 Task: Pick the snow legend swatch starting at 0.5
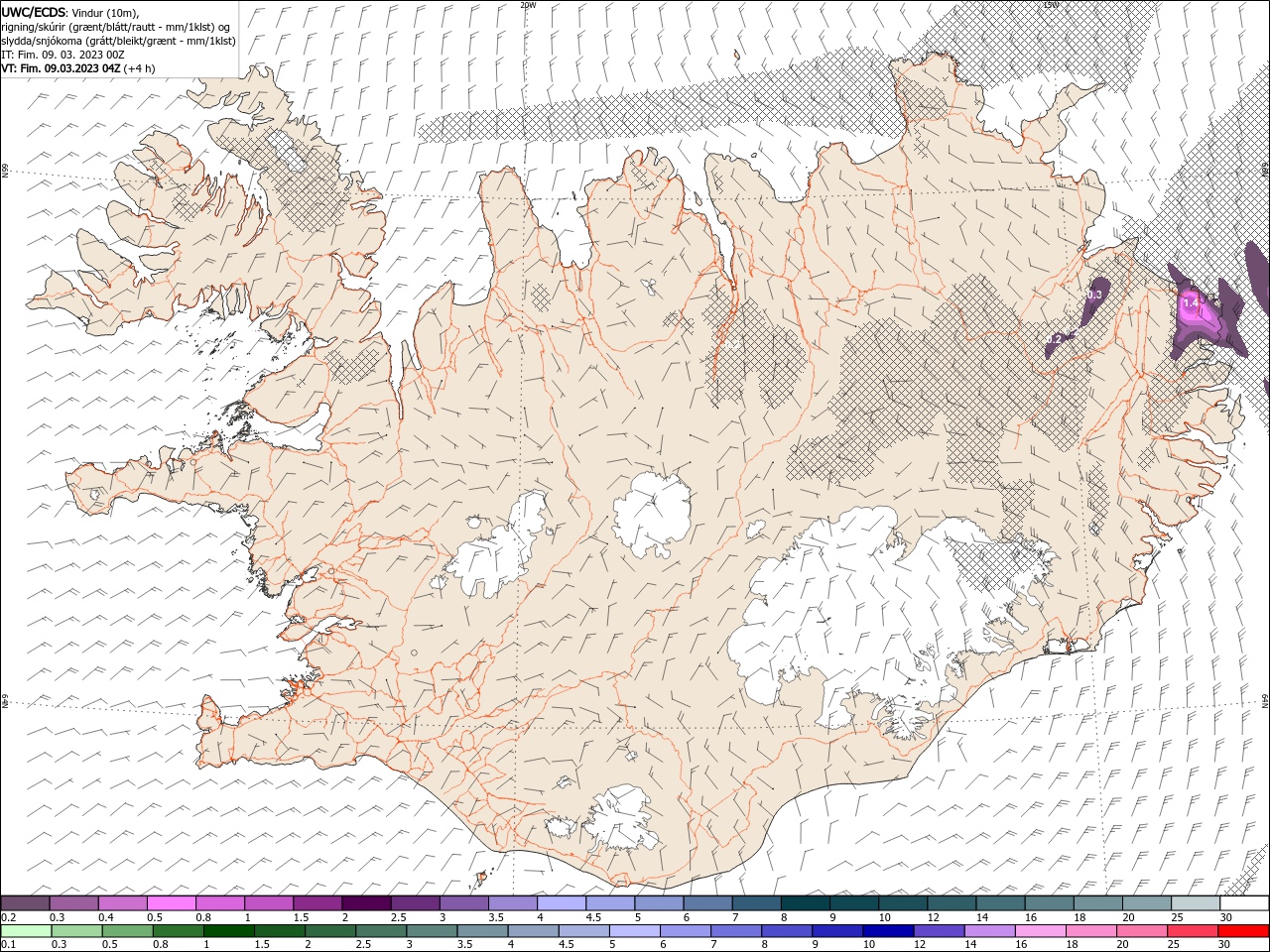coord(171,902)
